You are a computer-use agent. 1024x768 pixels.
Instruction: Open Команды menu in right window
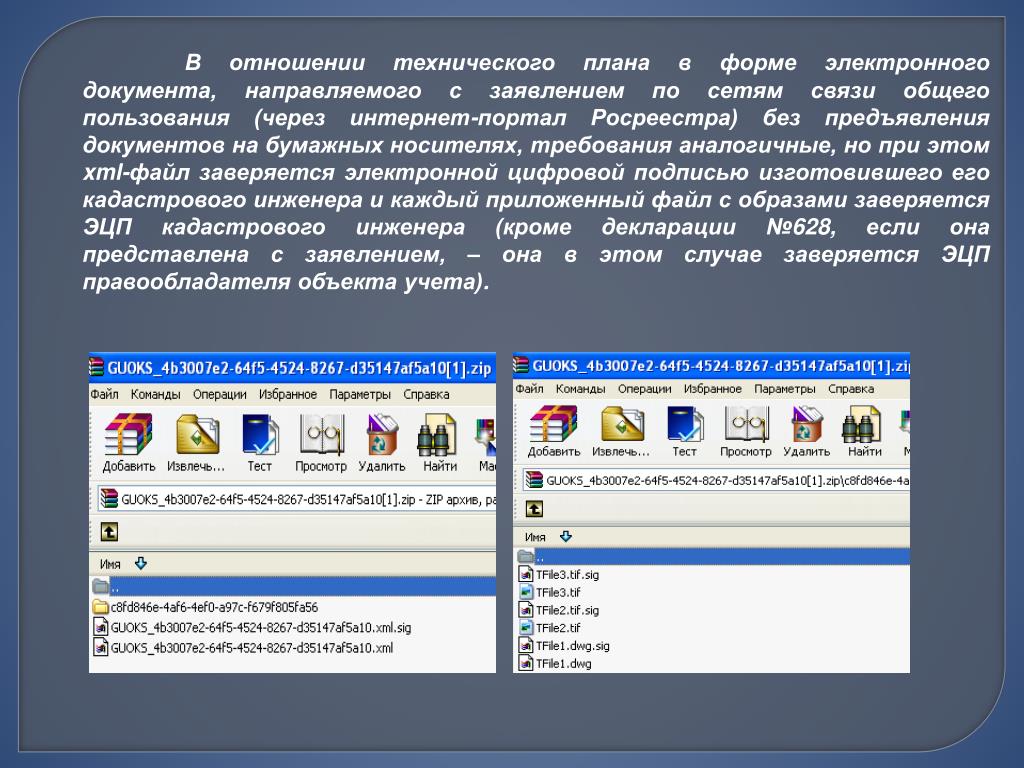tap(581, 389)
